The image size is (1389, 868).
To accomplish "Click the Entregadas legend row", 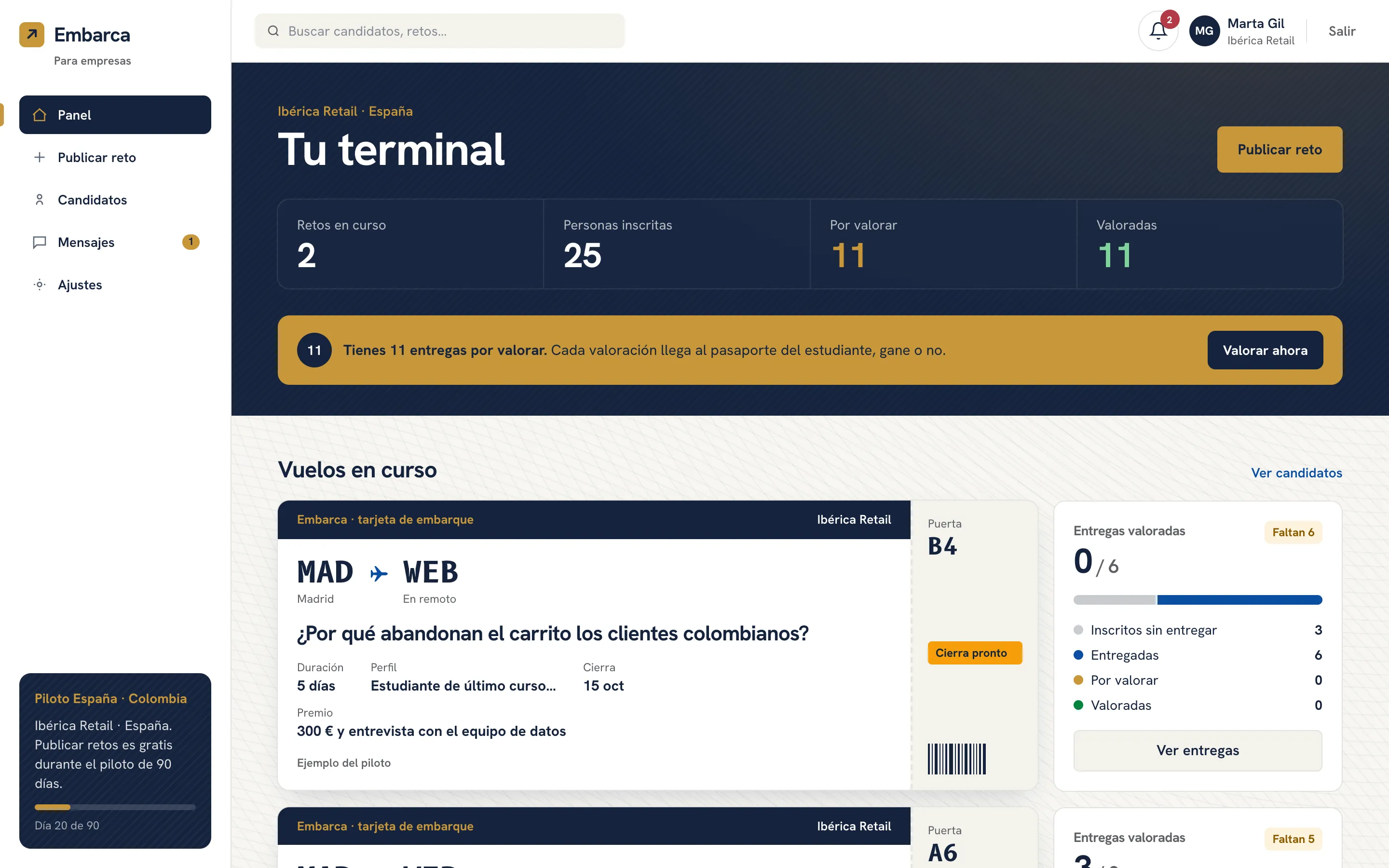I will (1198, 655).
